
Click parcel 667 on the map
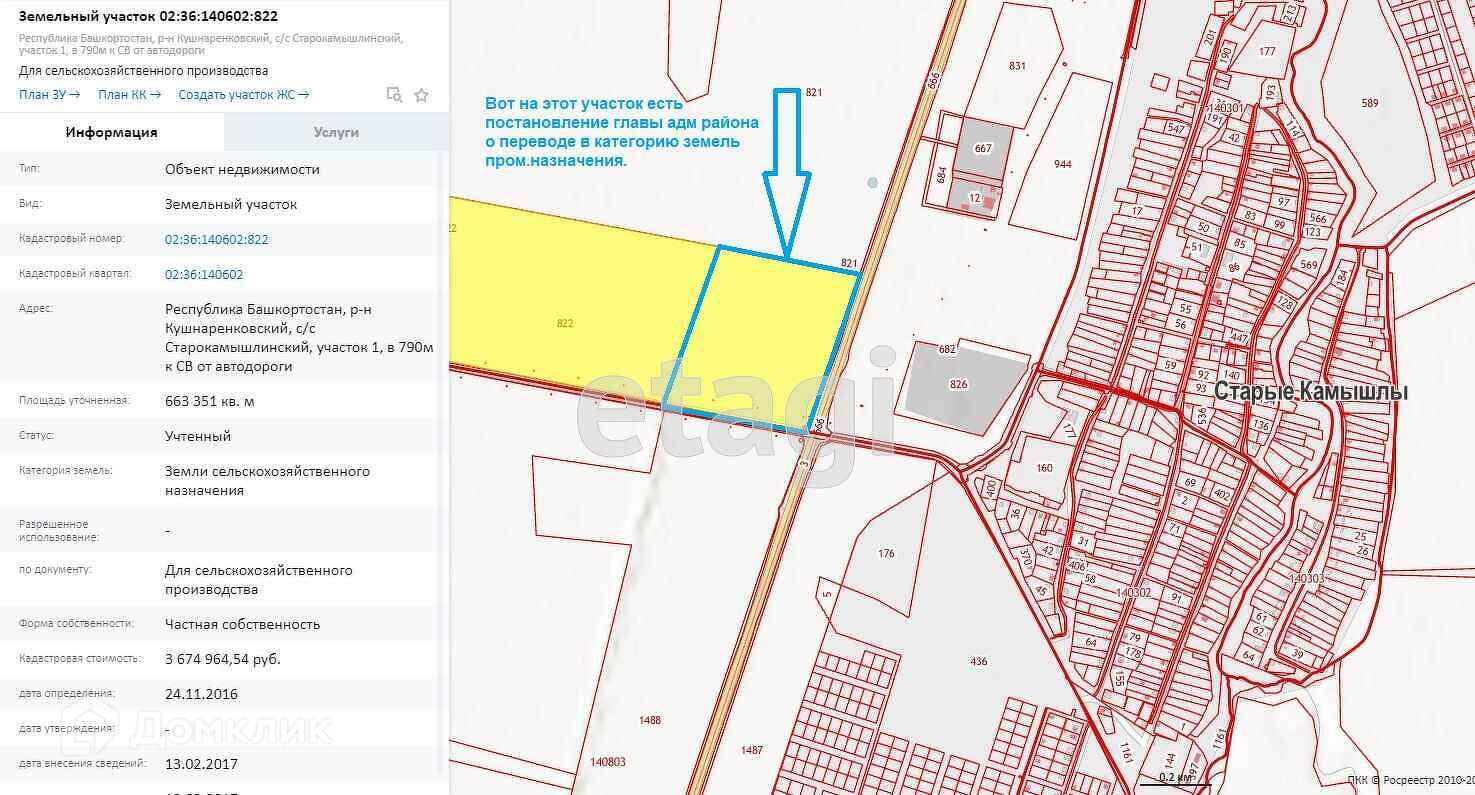(x=983, y=149)
